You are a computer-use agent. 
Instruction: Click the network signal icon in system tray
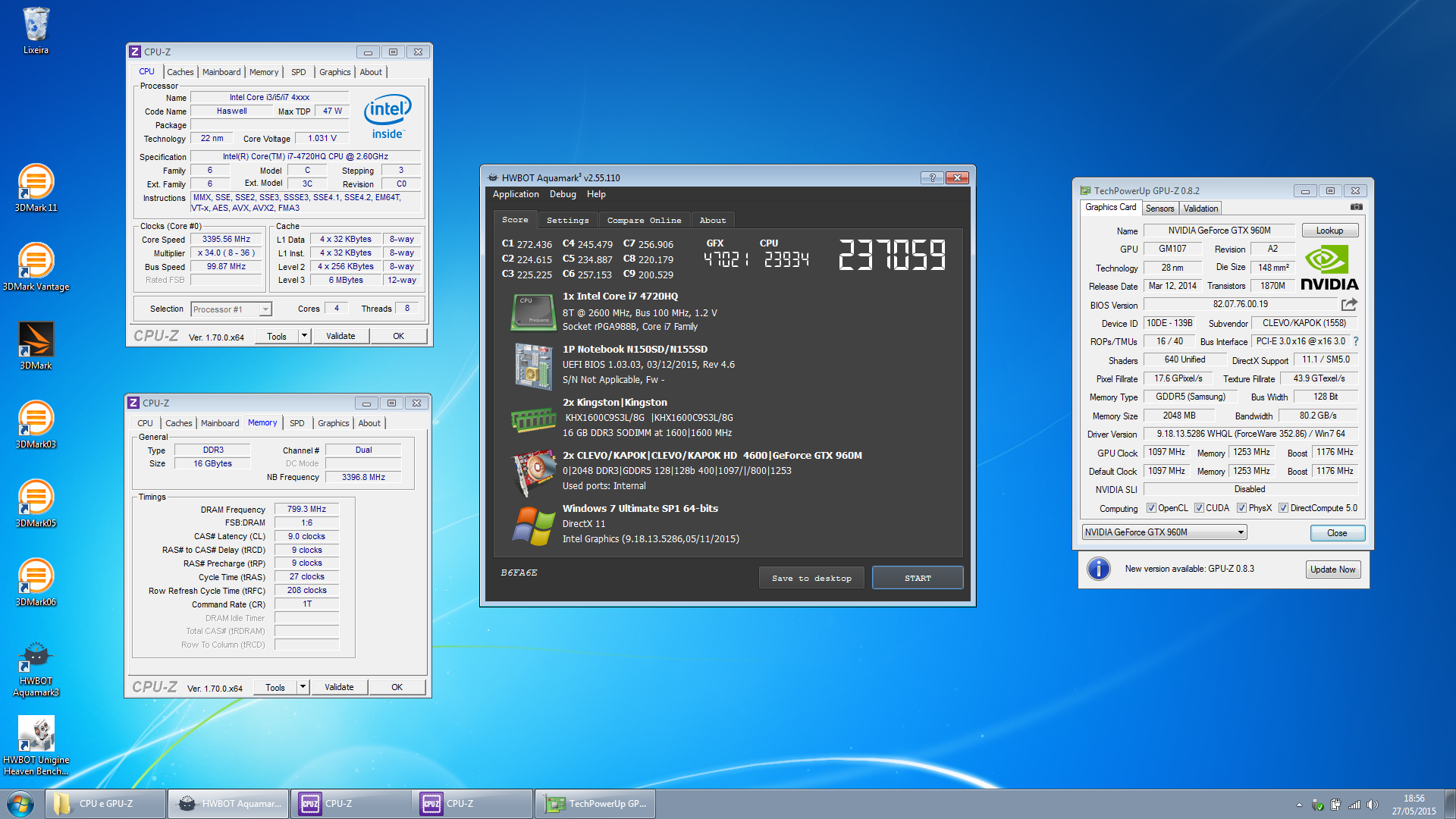coord(1354,805)
